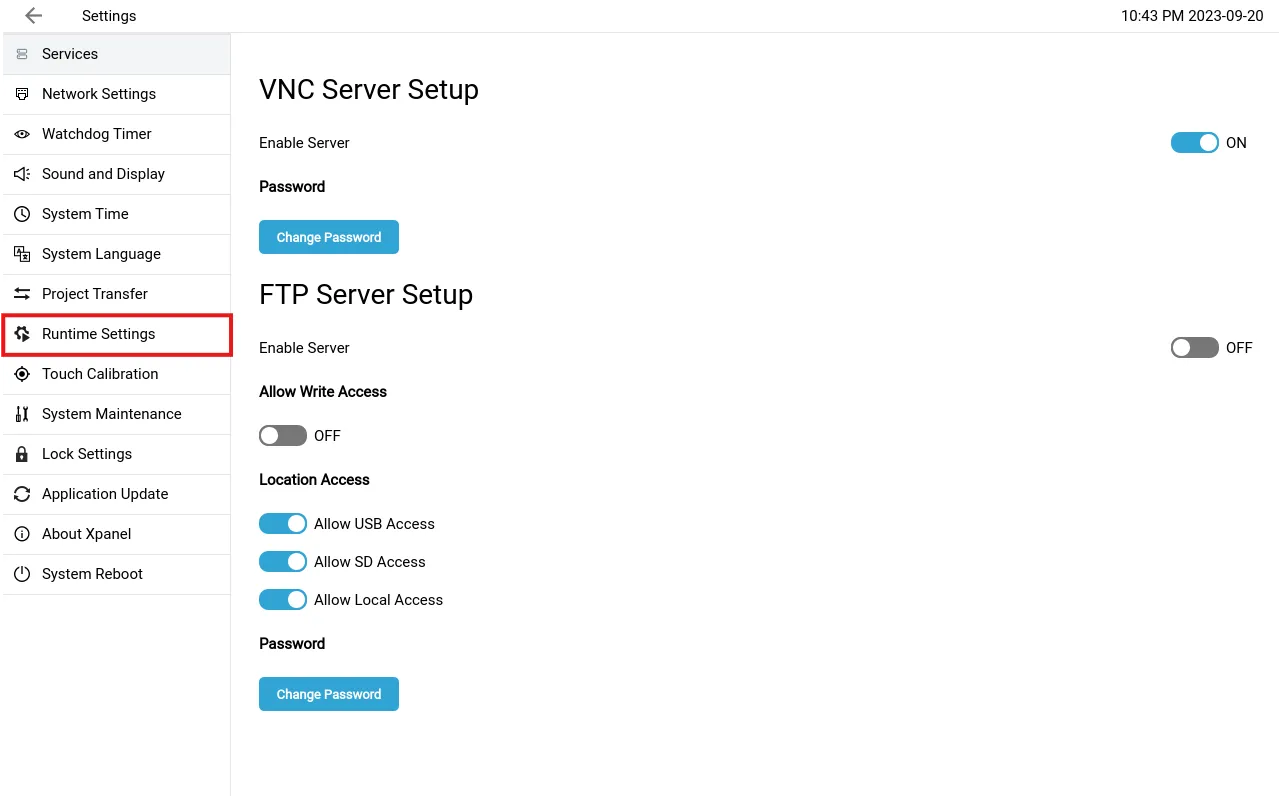Screen dimensions: 1279x796
Task: Click the System Time clock icon
Action: click(x=22, y=214)
